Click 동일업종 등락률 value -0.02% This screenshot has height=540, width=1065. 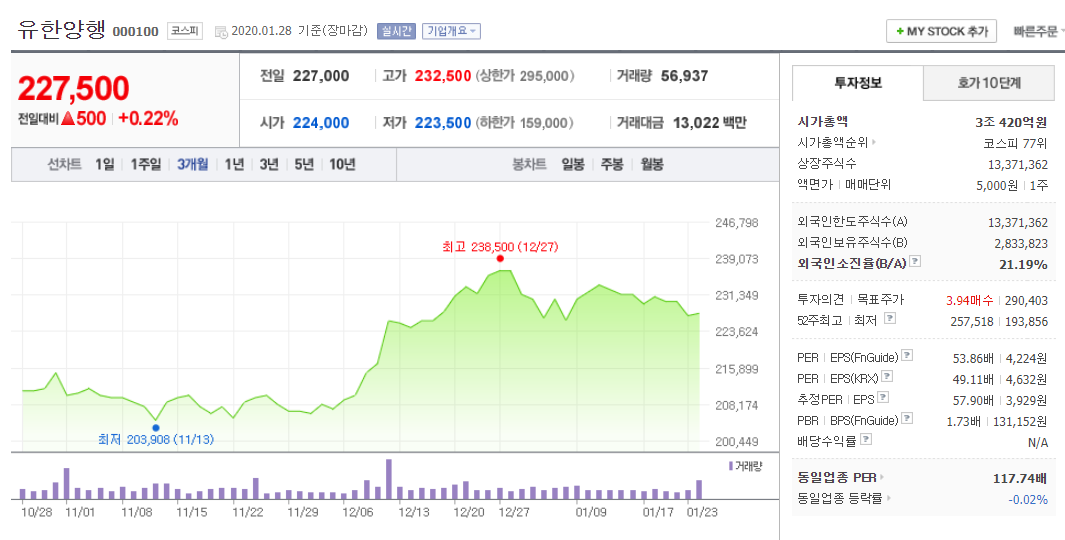[1028, 500]
